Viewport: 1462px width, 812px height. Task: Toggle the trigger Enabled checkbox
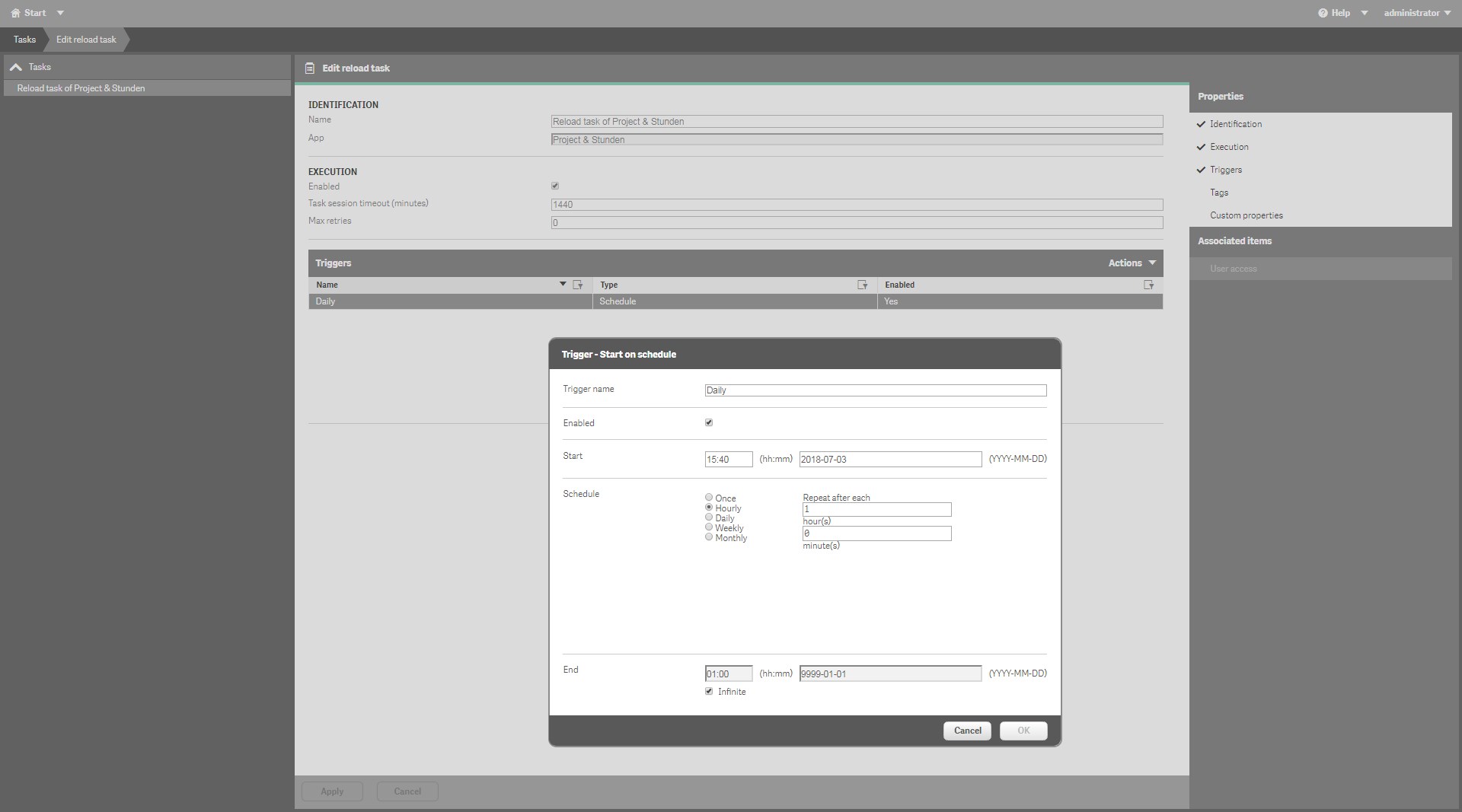[x=709, y=422]
